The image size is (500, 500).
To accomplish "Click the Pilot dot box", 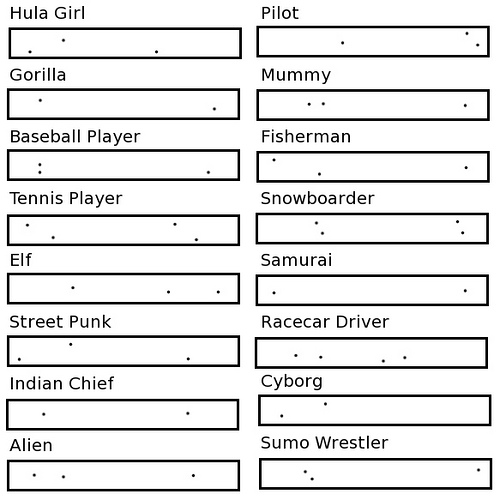I will tap(373, 42).
